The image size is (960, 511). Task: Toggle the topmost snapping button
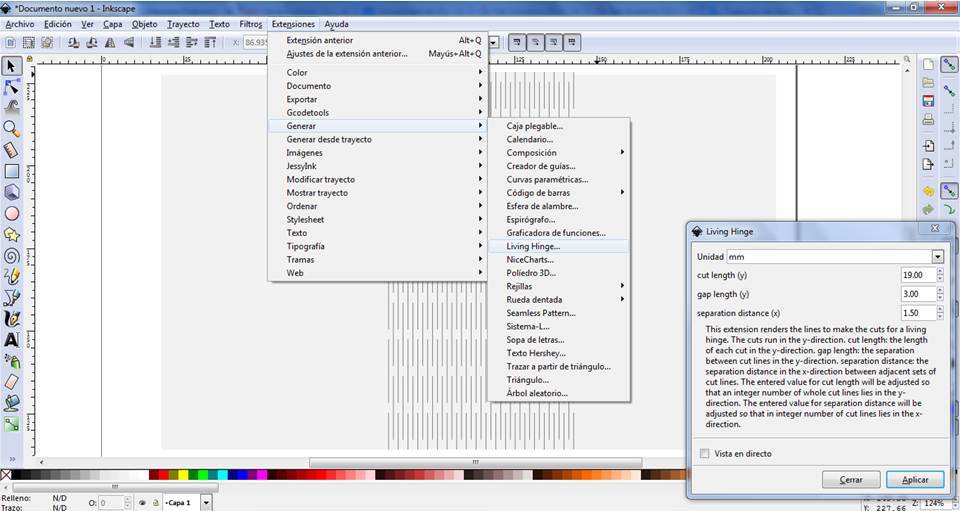point(949,65)
